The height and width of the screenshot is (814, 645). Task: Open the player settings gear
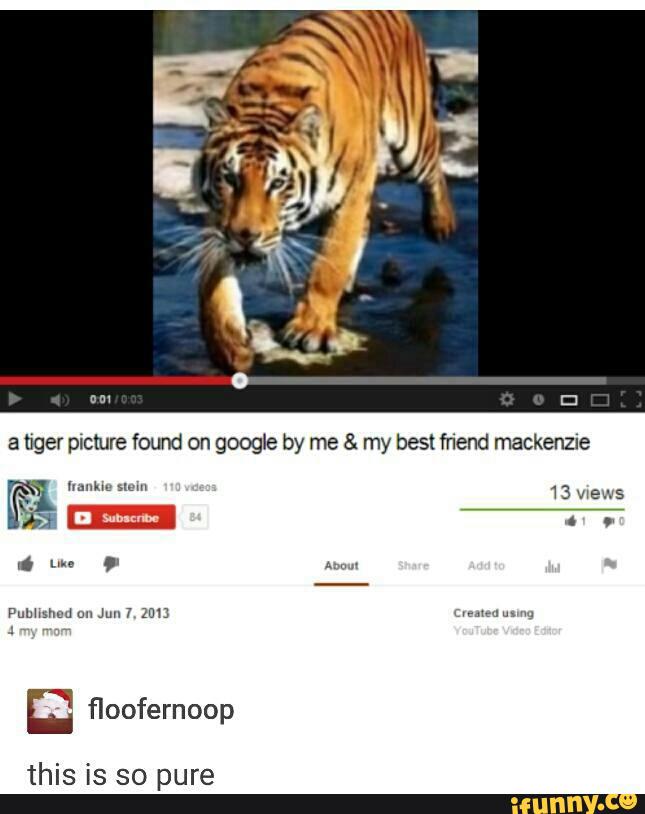click(x=507, y=399)
